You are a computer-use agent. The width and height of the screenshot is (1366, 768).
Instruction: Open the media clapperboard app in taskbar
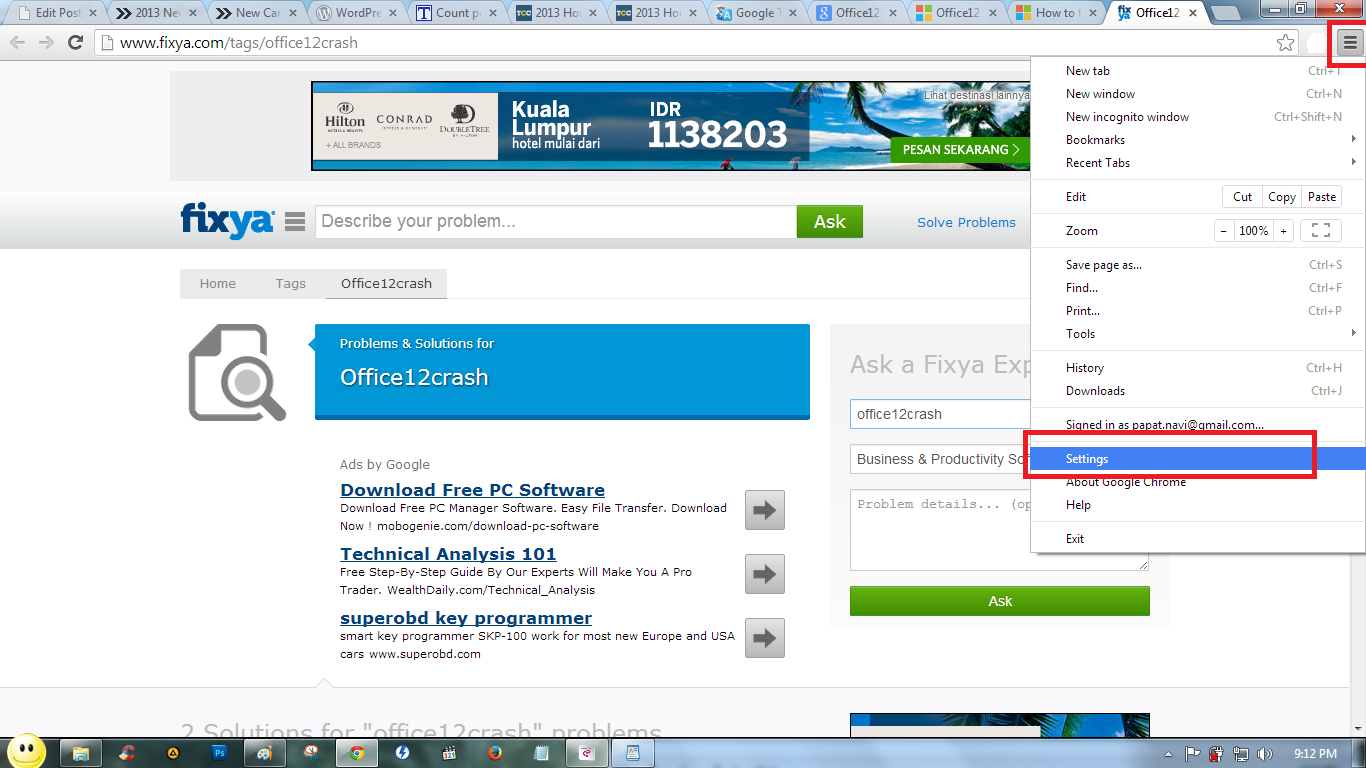[449, 753]
